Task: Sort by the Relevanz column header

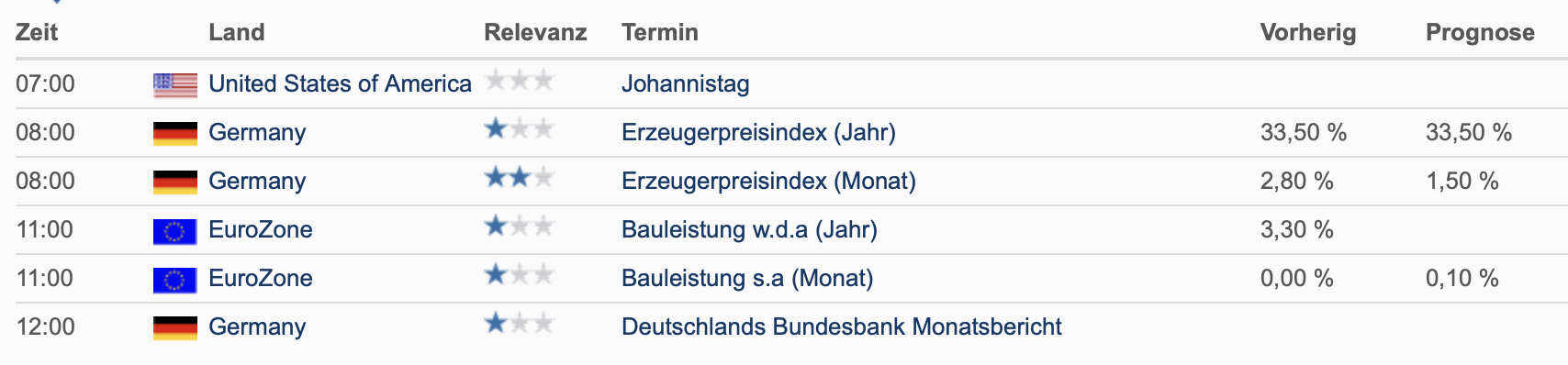Action: (x=535, y=33)
